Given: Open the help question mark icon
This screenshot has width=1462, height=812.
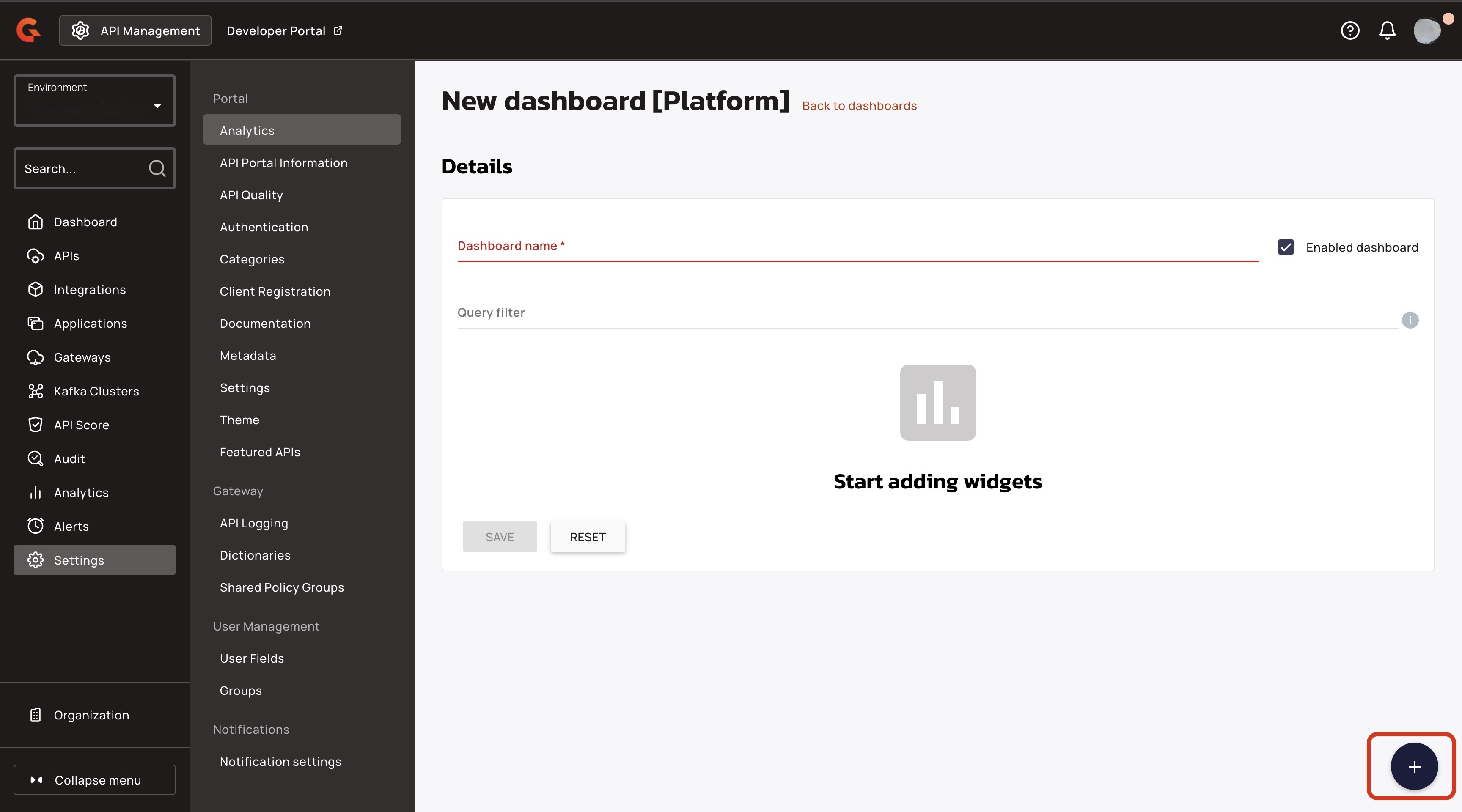Looking at the screenshot, I should [x=1349, y=30].
